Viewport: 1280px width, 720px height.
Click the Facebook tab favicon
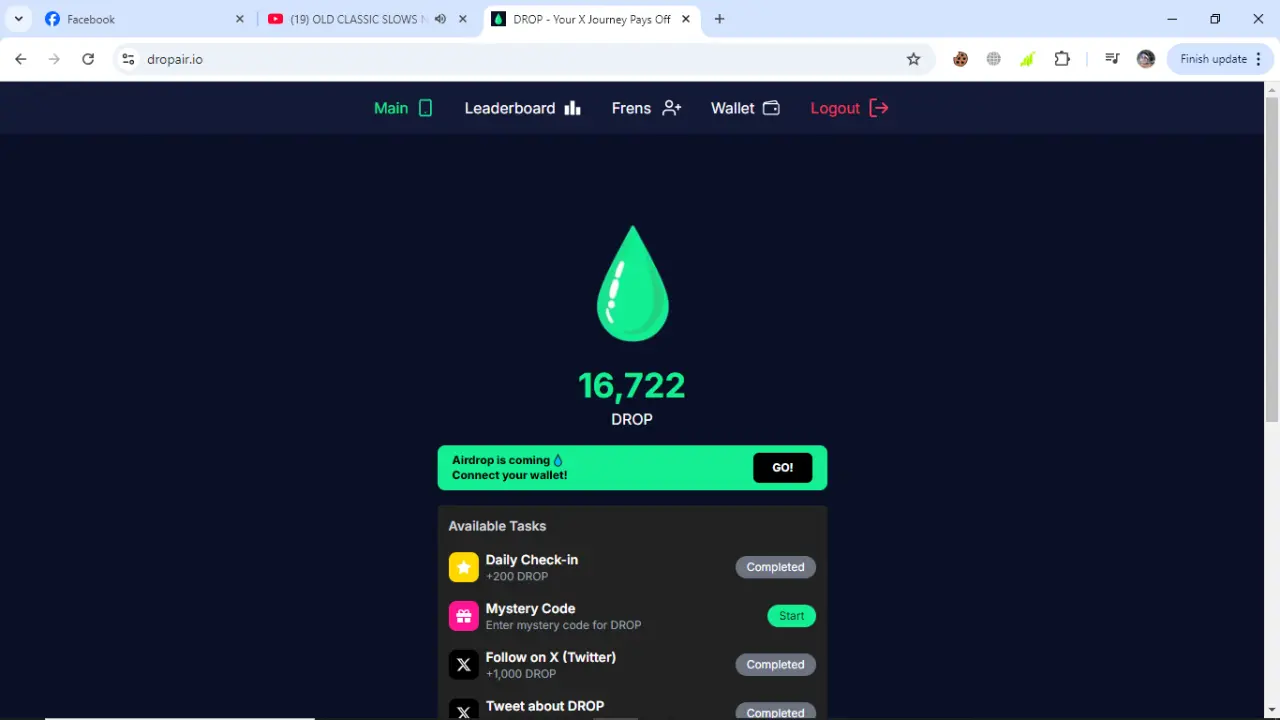(x=53, y=19)
